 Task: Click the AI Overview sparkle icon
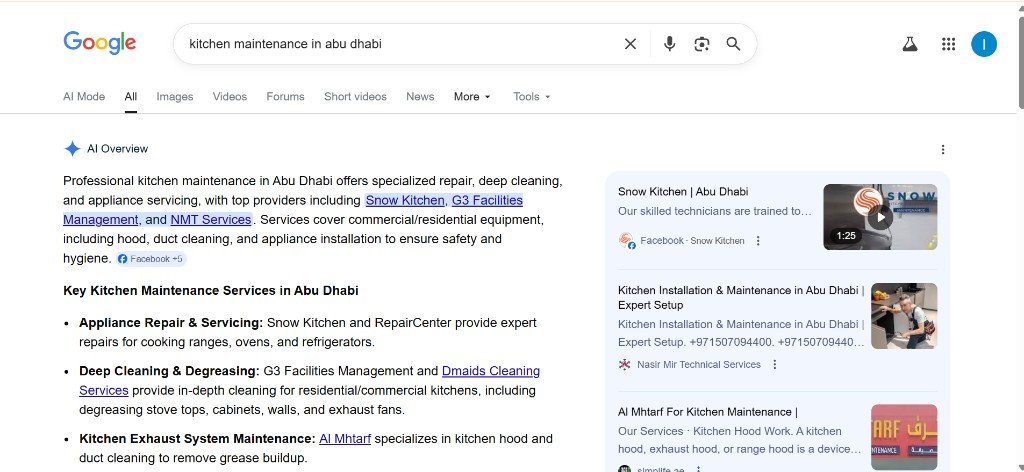(x=72, y=149)
